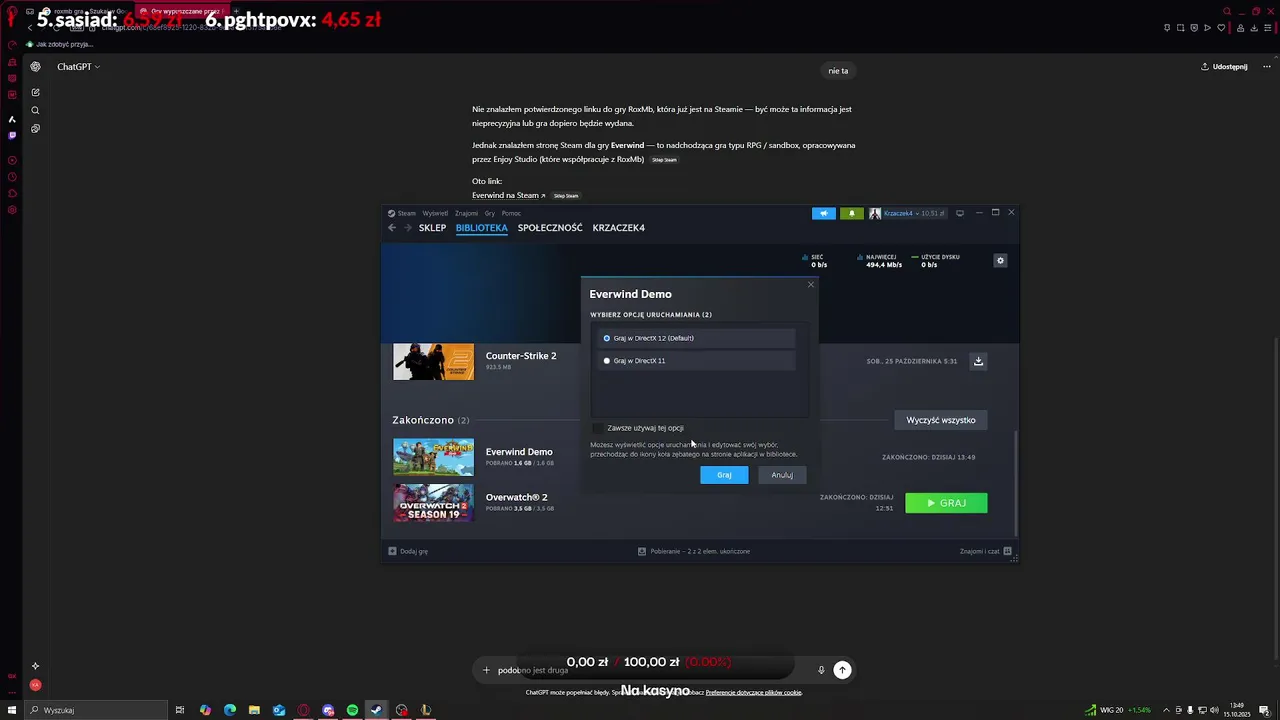This screenshot has height=720, width=1280.
Task: Click Anuluj to cancel launch dialog
Action: tap(782, 475)
